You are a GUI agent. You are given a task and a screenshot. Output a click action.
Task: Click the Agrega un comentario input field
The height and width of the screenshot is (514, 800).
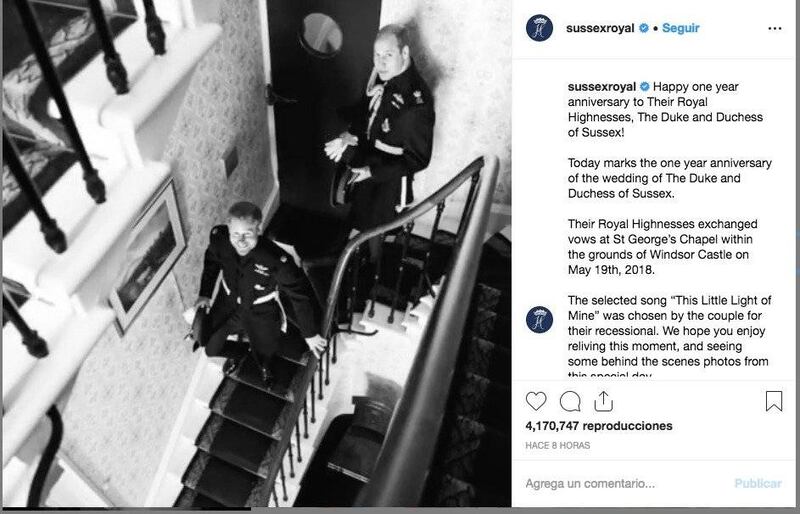coord(625,483)
